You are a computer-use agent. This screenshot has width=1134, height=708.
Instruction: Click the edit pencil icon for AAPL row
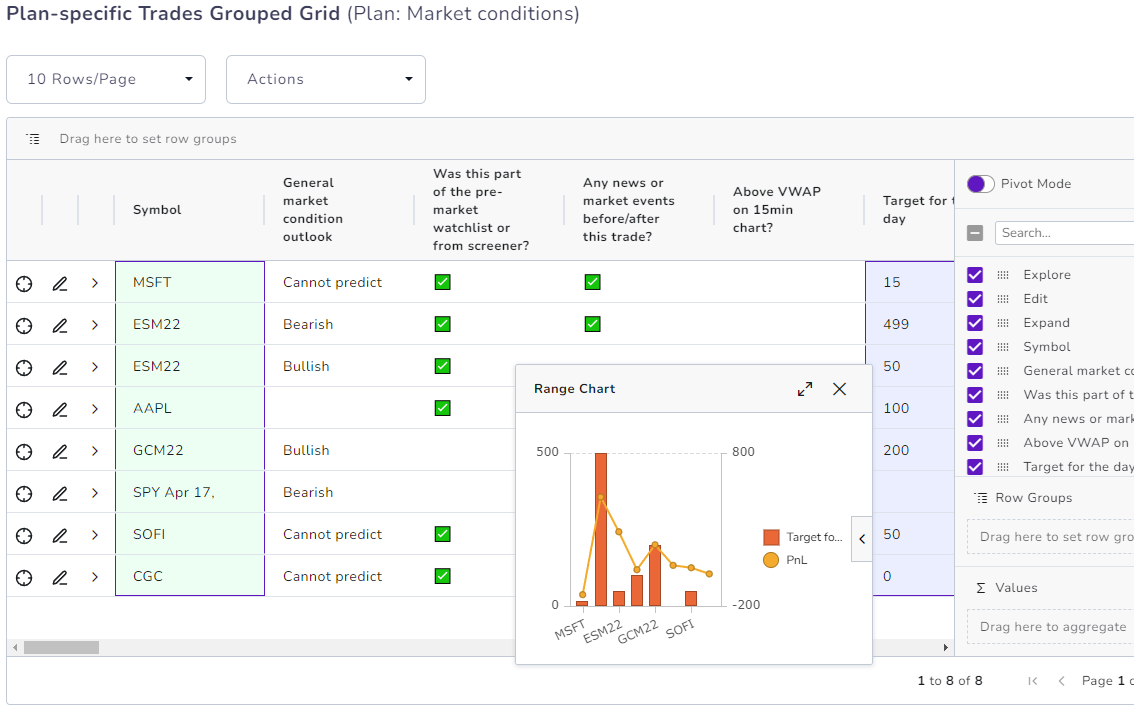point(60,409)
